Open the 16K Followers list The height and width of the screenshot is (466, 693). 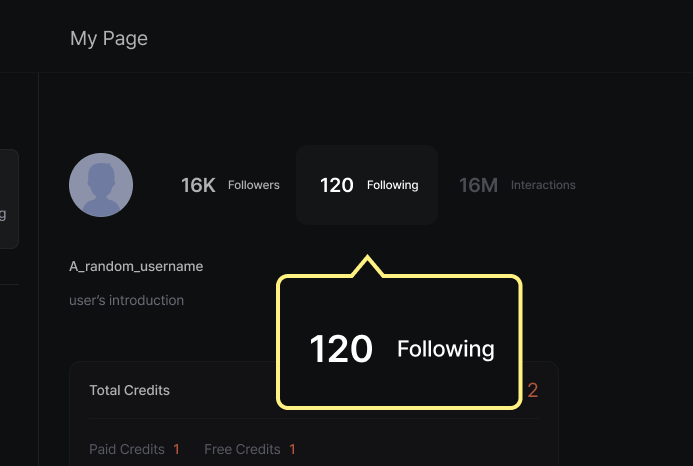[x=230, y=185]
